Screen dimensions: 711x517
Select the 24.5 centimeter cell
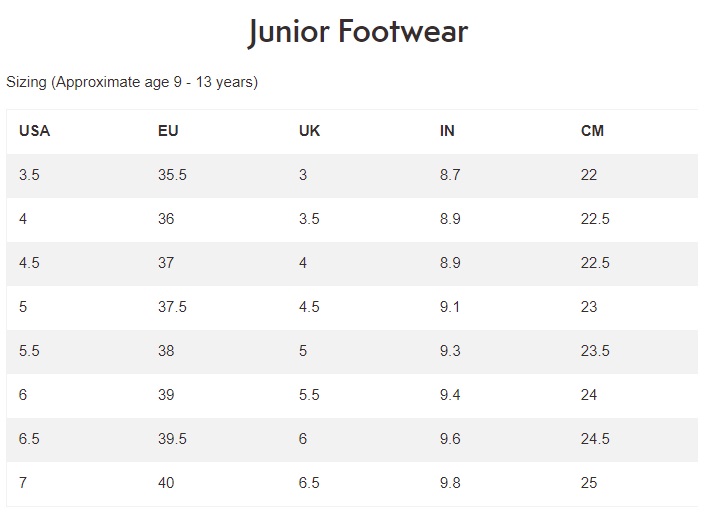pos(595,439)
